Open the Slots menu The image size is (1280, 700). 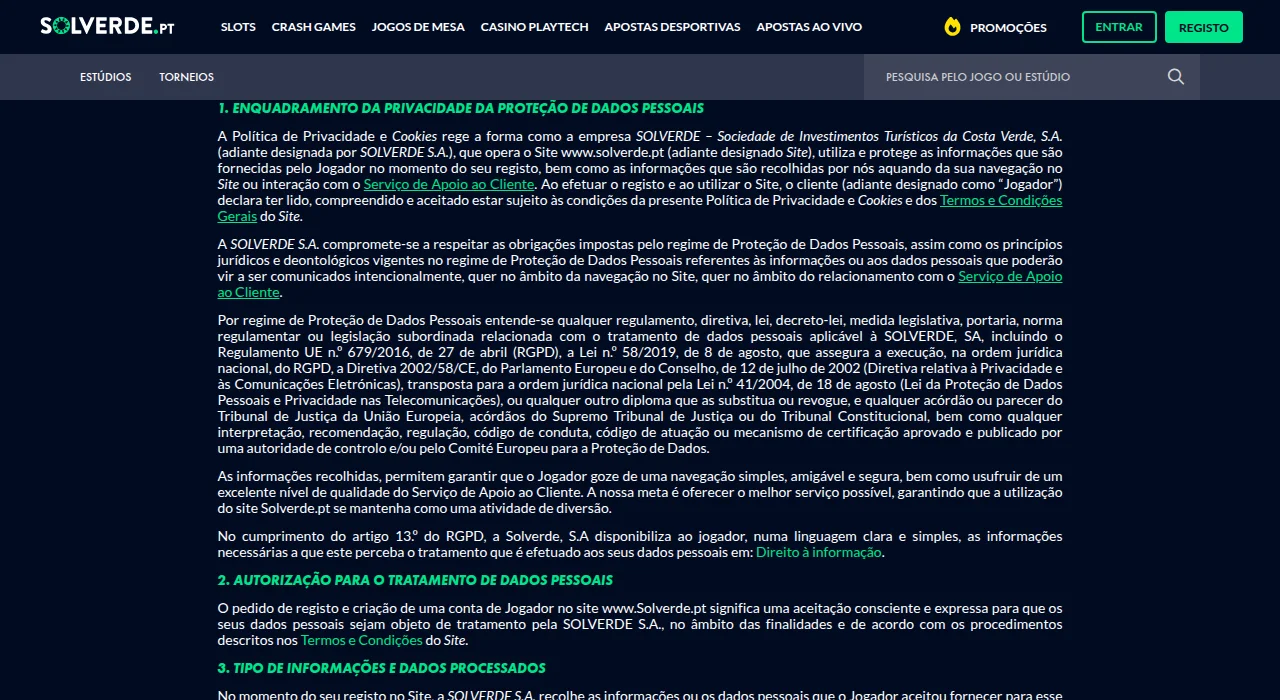pos(238,27)
